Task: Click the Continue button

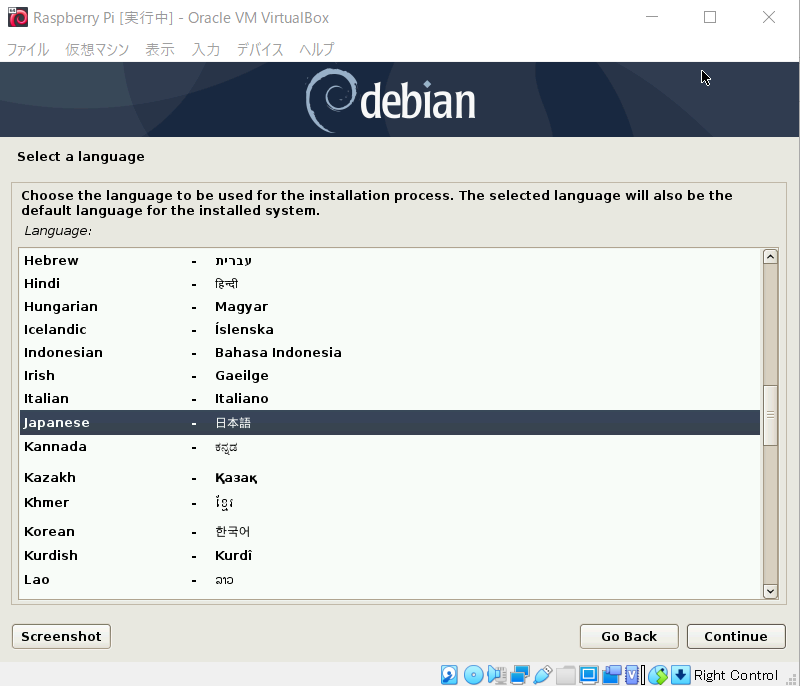Action: pyautogui.click(x=736, y=637)
